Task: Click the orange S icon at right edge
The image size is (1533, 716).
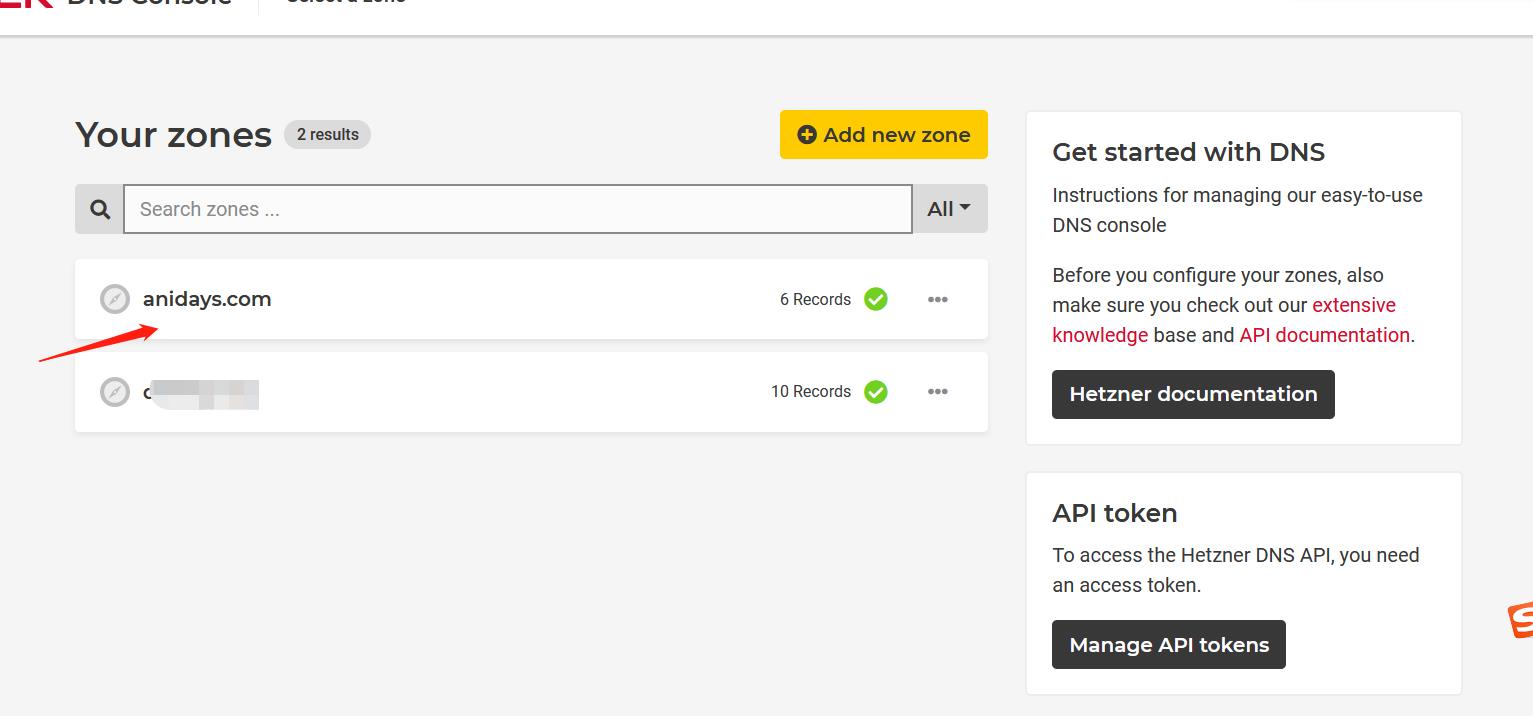Action: click(x=1521, y=620)
